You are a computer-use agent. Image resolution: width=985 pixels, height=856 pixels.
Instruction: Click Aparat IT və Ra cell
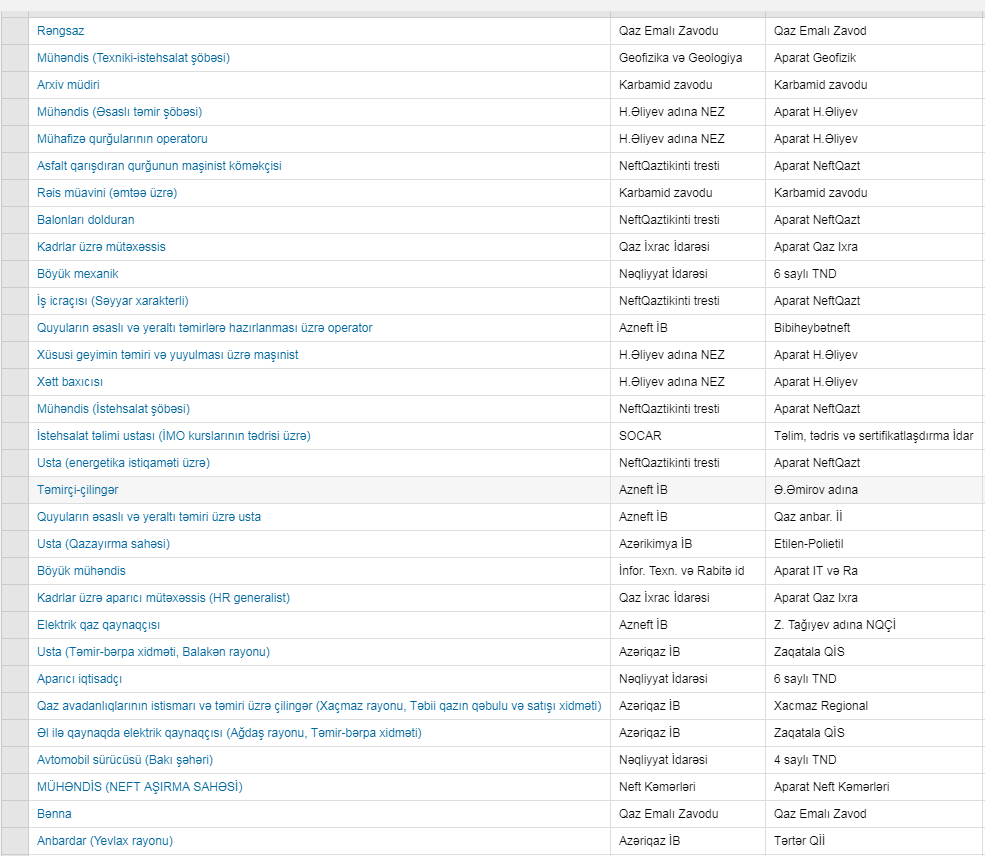875,571
